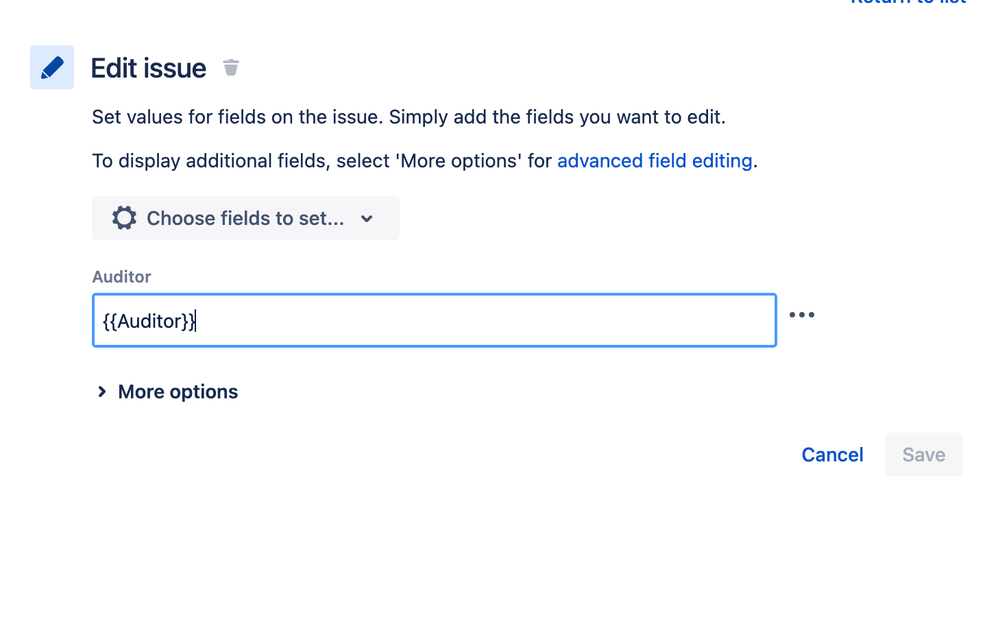The width and height of the screenshot is (998, 624).
Task: Click the 'More options' label text
Action: click(x=178, y=392)
